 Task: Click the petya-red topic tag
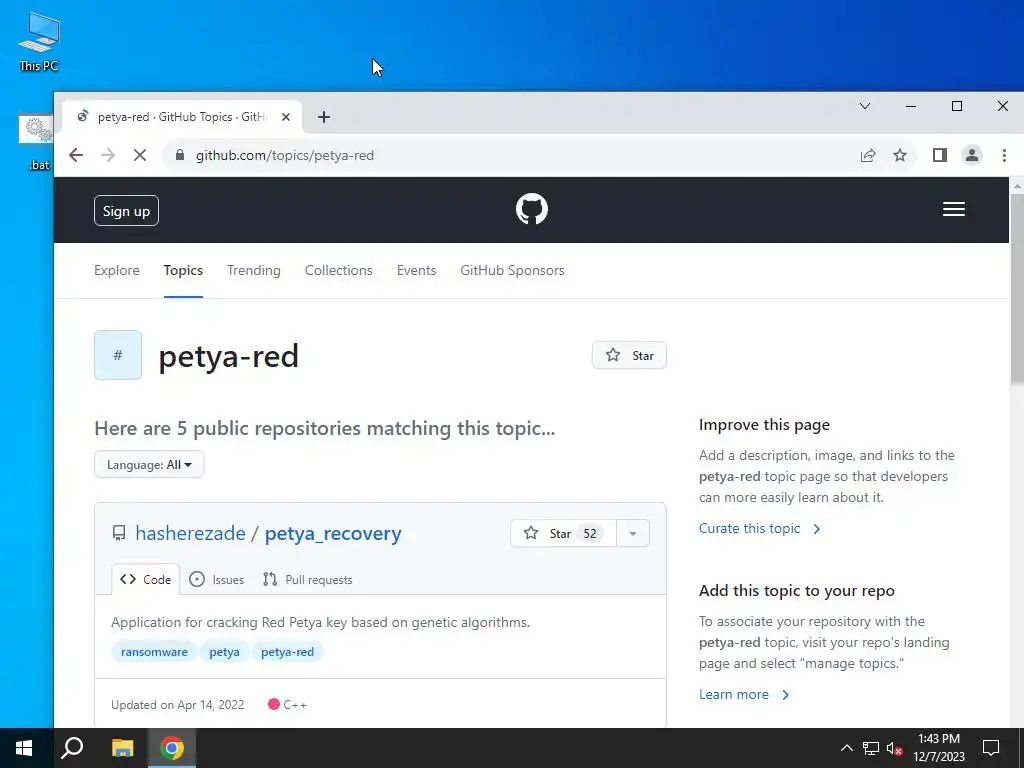[287, 652]
